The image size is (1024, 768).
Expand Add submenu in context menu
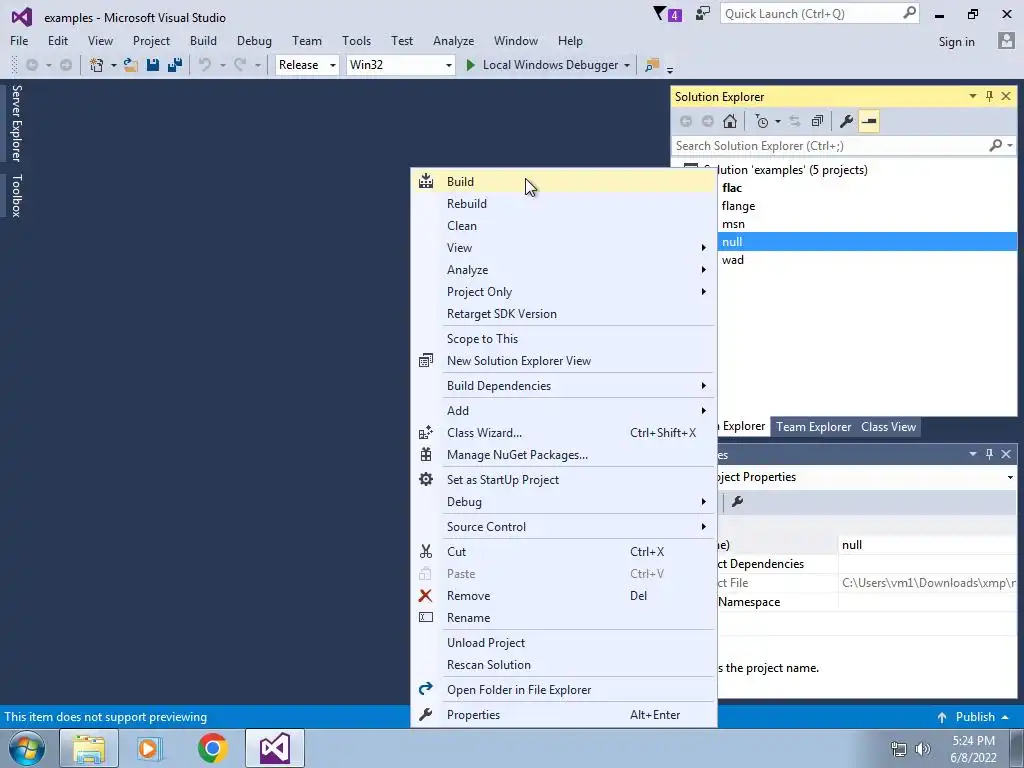703,410
